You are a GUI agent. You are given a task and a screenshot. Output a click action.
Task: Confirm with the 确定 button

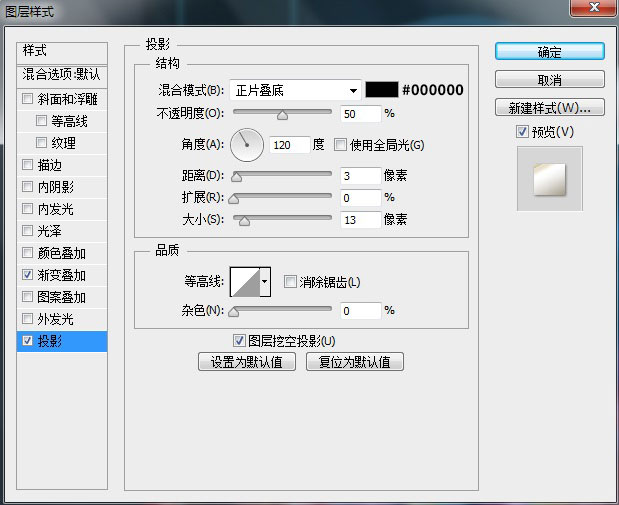pyautogui.click(x=550, y=52)
